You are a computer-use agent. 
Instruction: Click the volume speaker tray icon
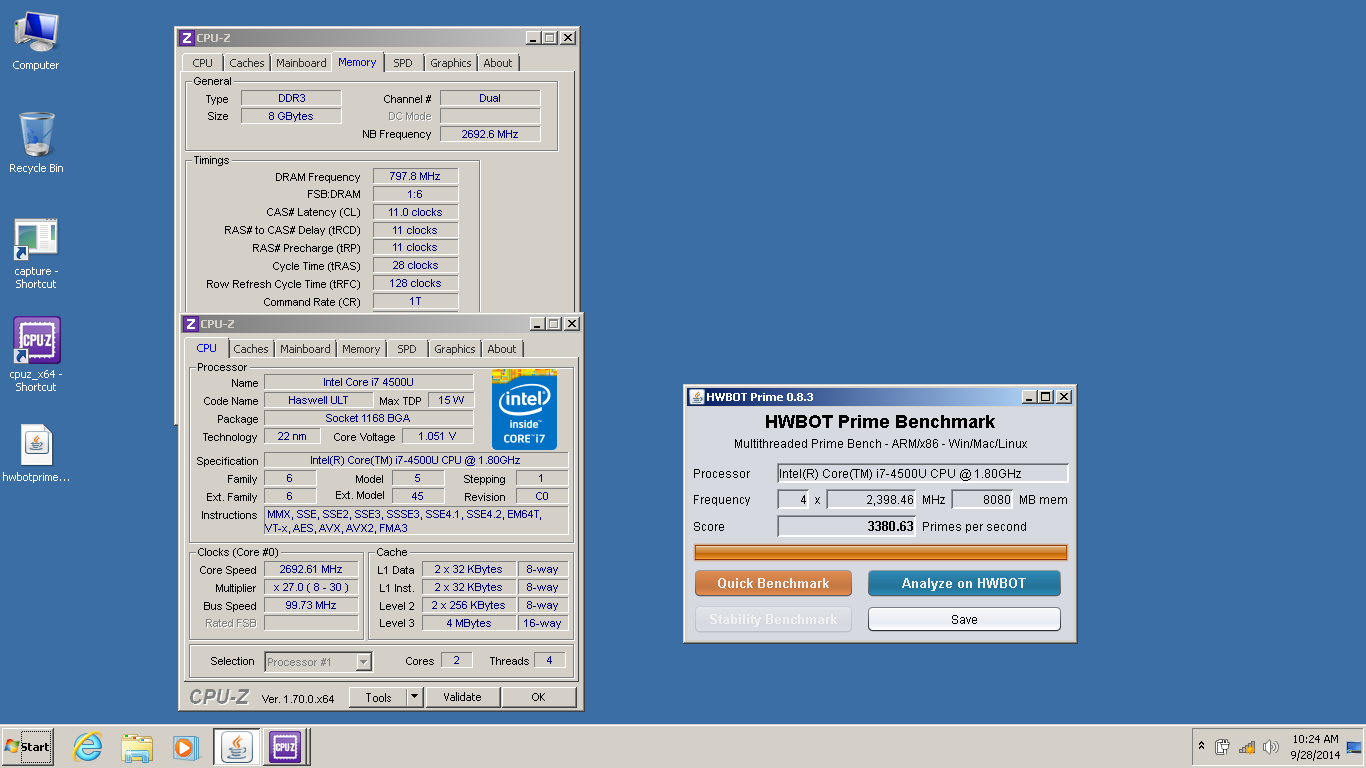[x=1271, y=746]
